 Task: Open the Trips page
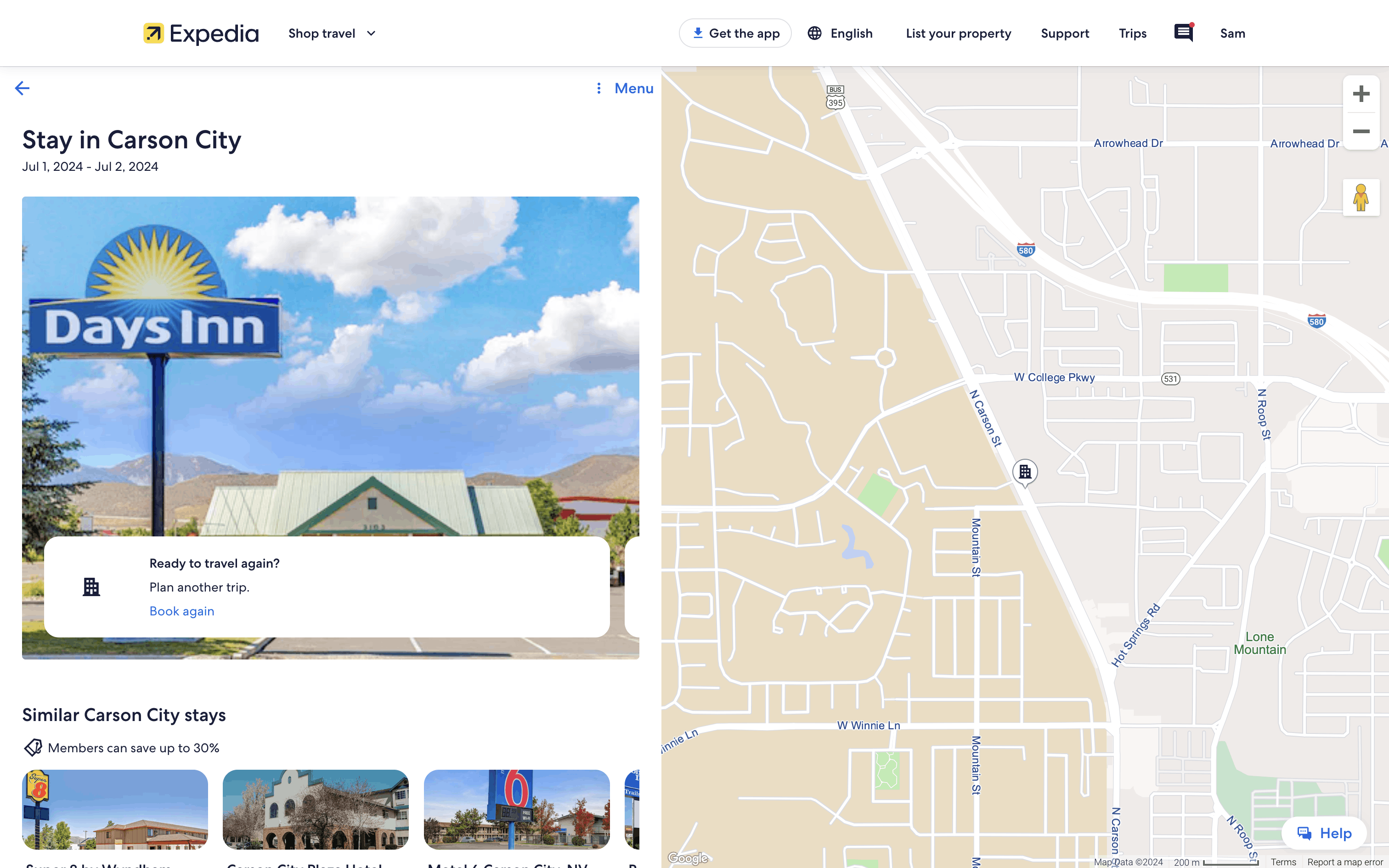[1132, 33]
